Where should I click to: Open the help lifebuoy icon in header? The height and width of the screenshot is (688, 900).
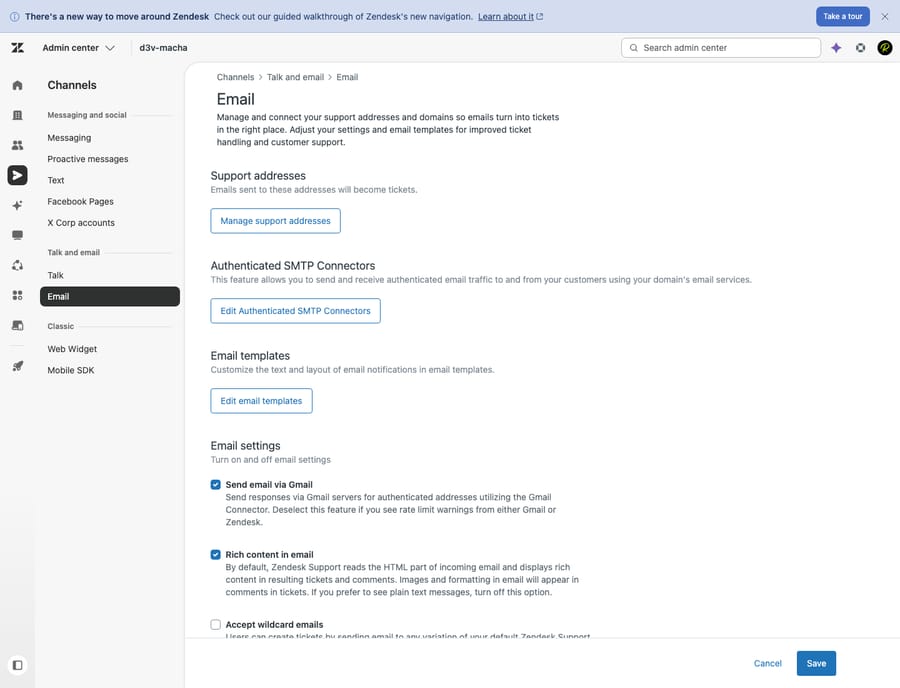click(x=860, y=48)
